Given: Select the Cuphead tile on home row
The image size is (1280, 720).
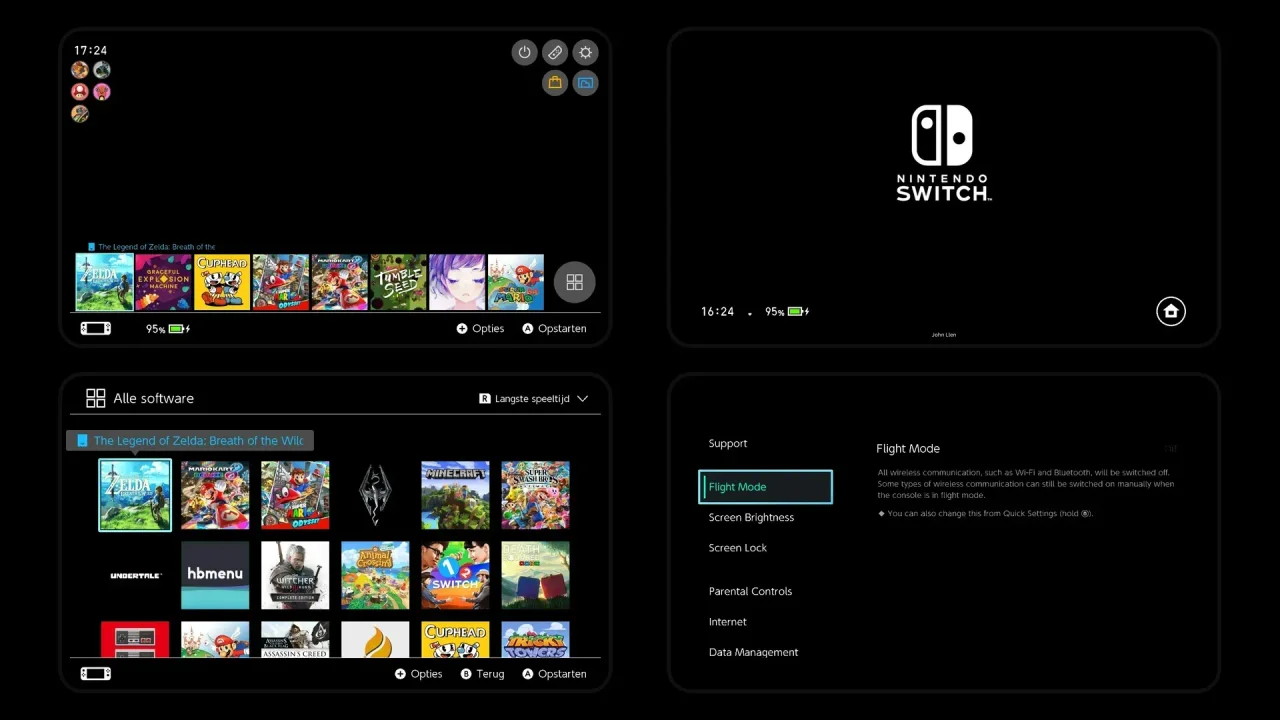Looking at the screenshot, I should tap(222, 283).
